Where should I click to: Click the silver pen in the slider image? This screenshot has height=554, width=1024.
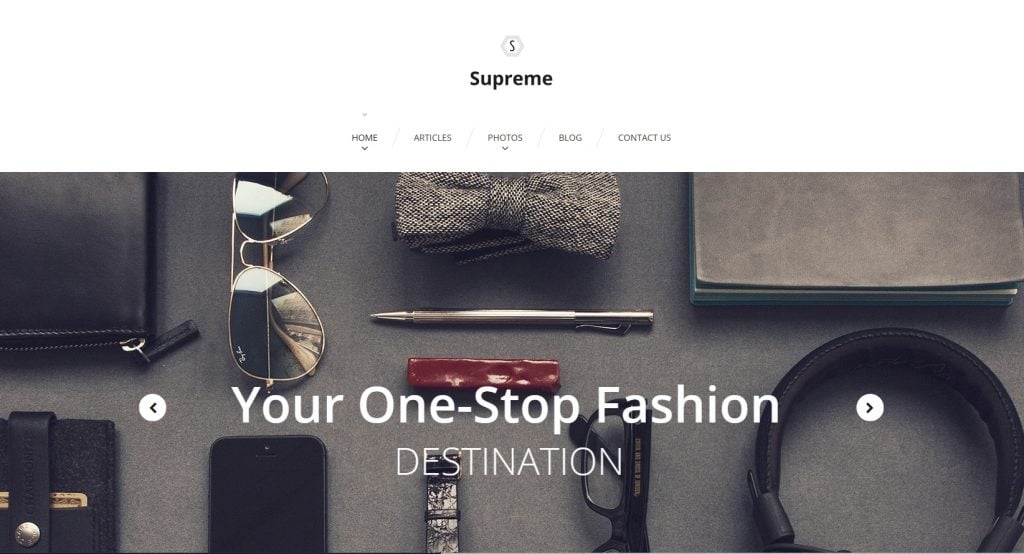point(512,319)
